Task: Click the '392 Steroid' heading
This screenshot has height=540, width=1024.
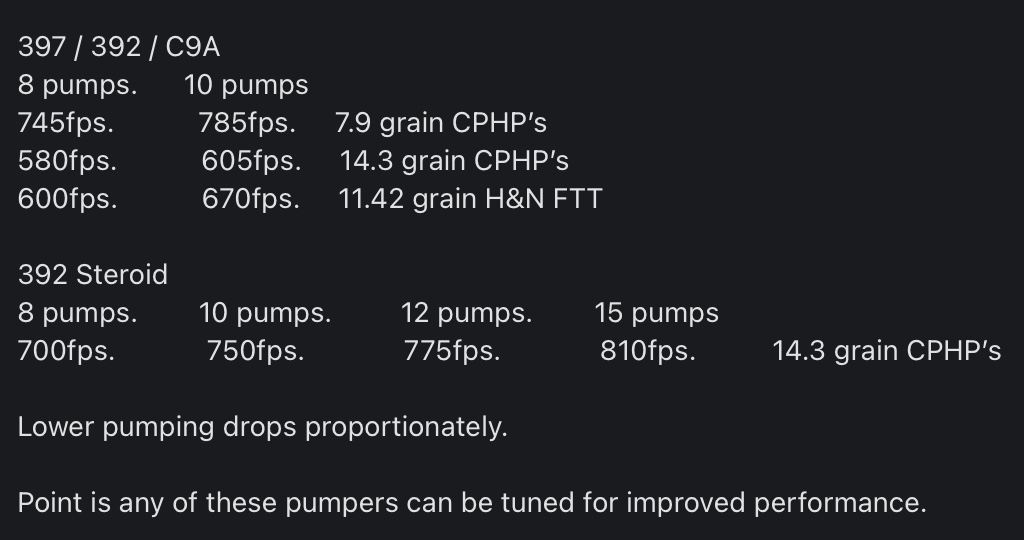Action: (93, 275)
